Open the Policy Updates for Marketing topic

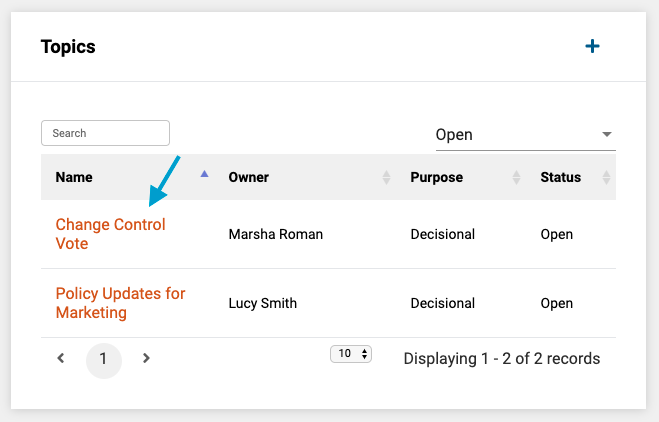coord(120,303)
